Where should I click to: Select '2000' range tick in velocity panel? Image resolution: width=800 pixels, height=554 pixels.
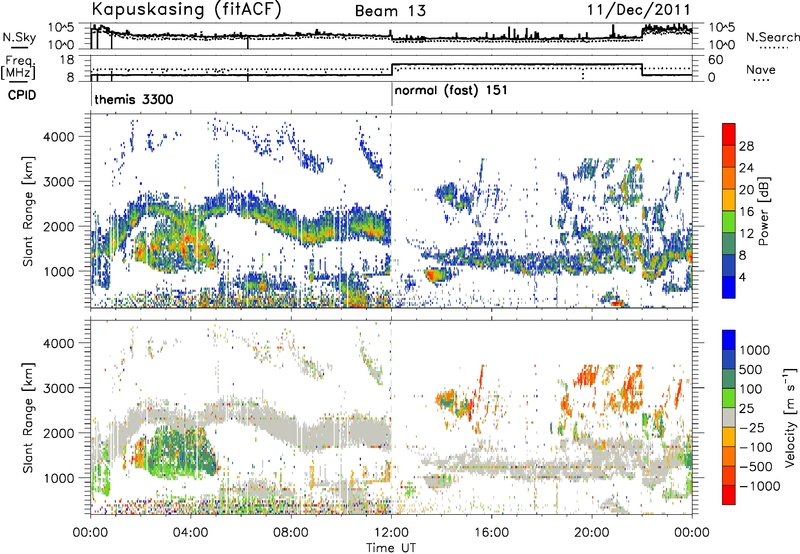point(58,433)
